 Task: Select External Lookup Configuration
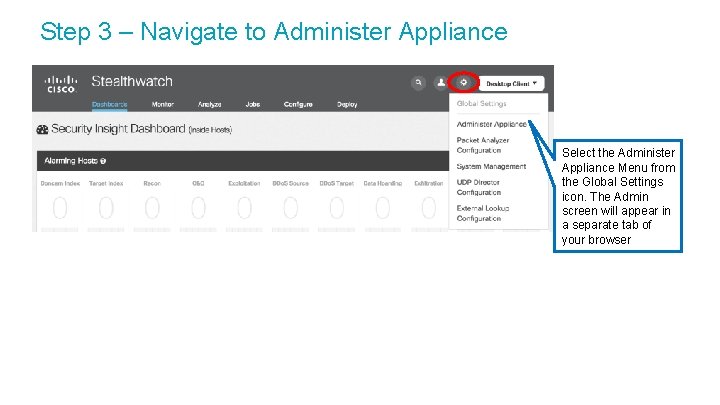pos(483,213)
